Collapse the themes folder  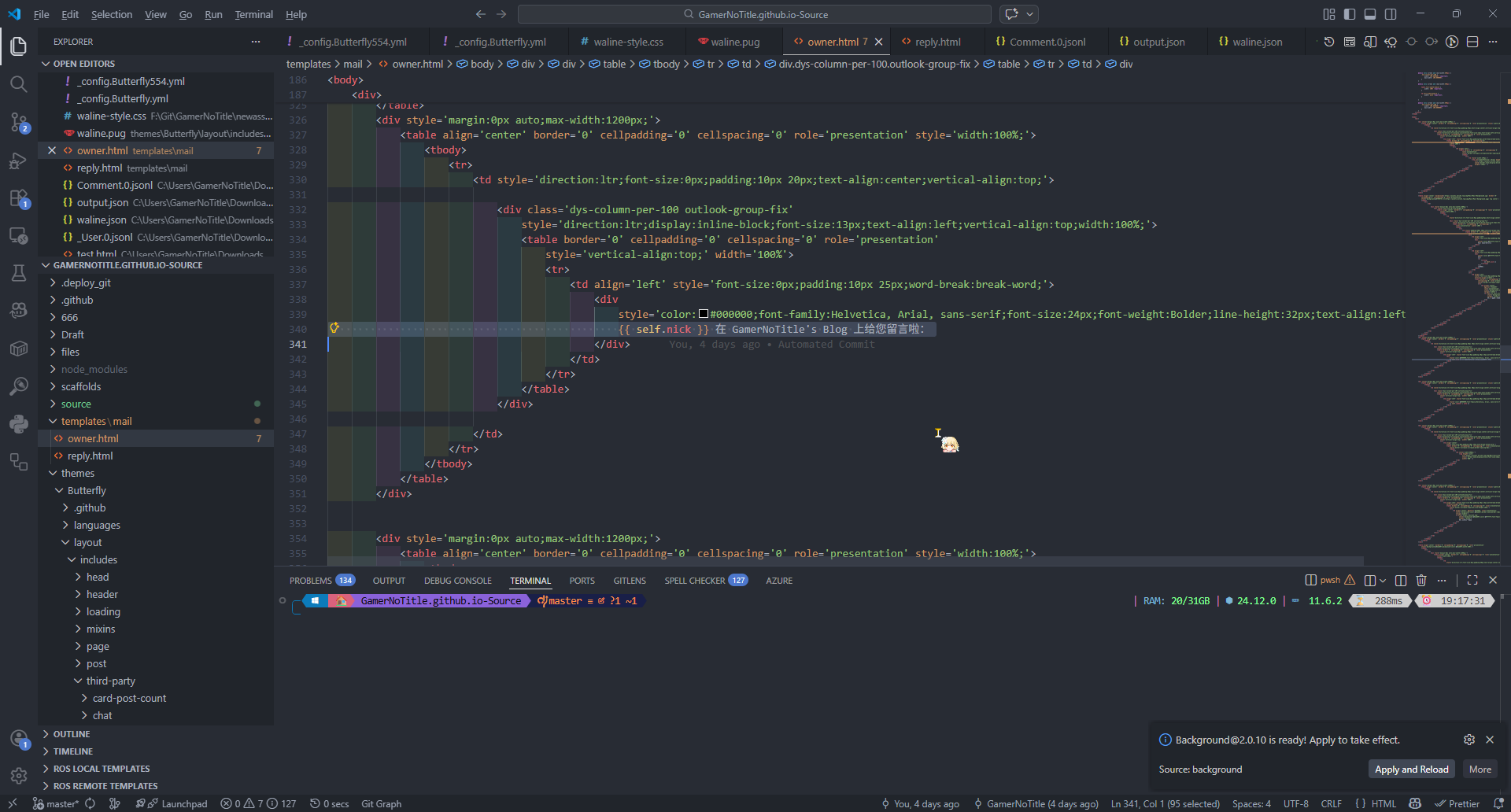pyautogui.click(x=77, y=473)
